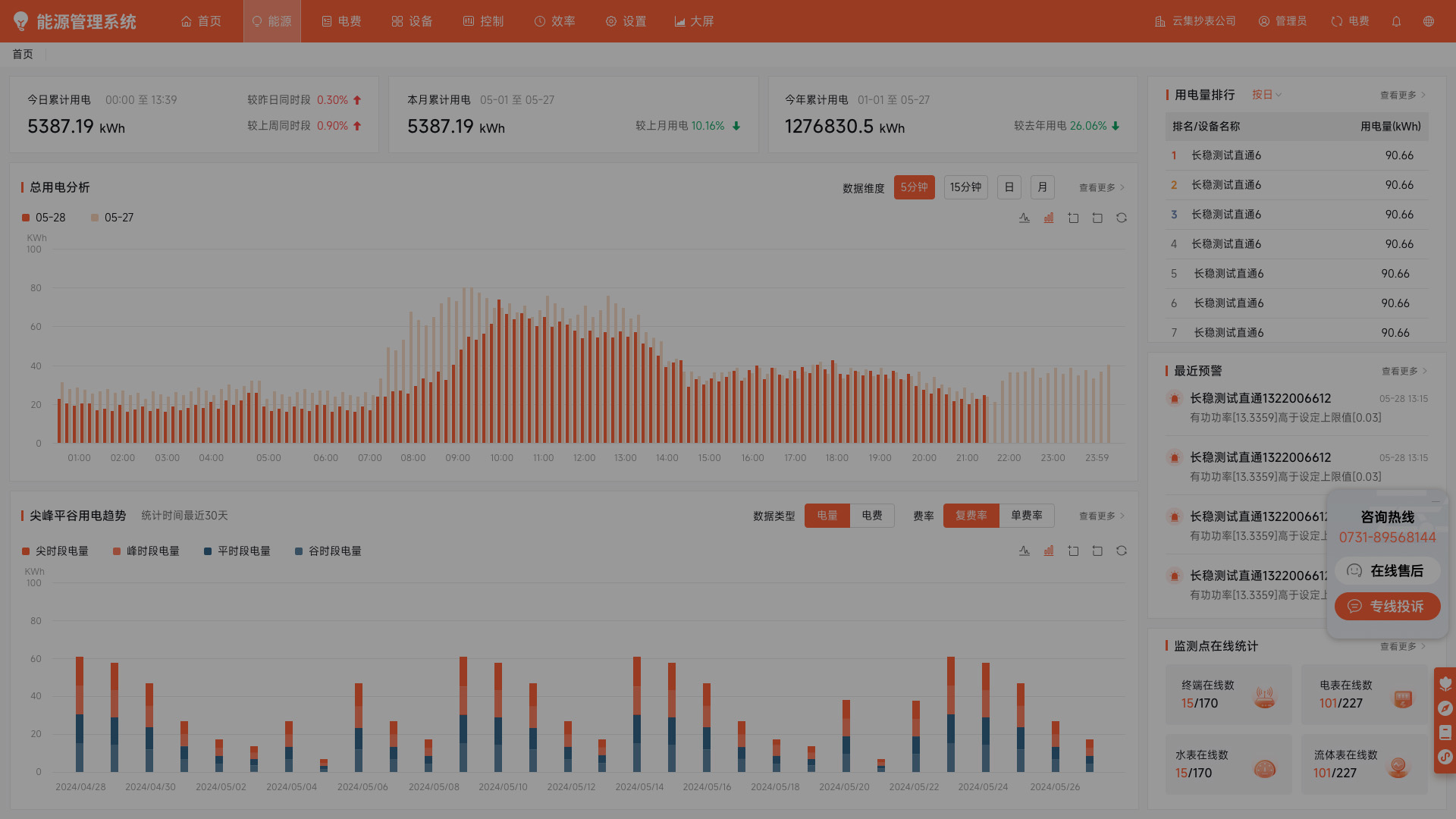The image size is (1456, 819).
Task: Open notification bell in top bar
Action: 1396,21
